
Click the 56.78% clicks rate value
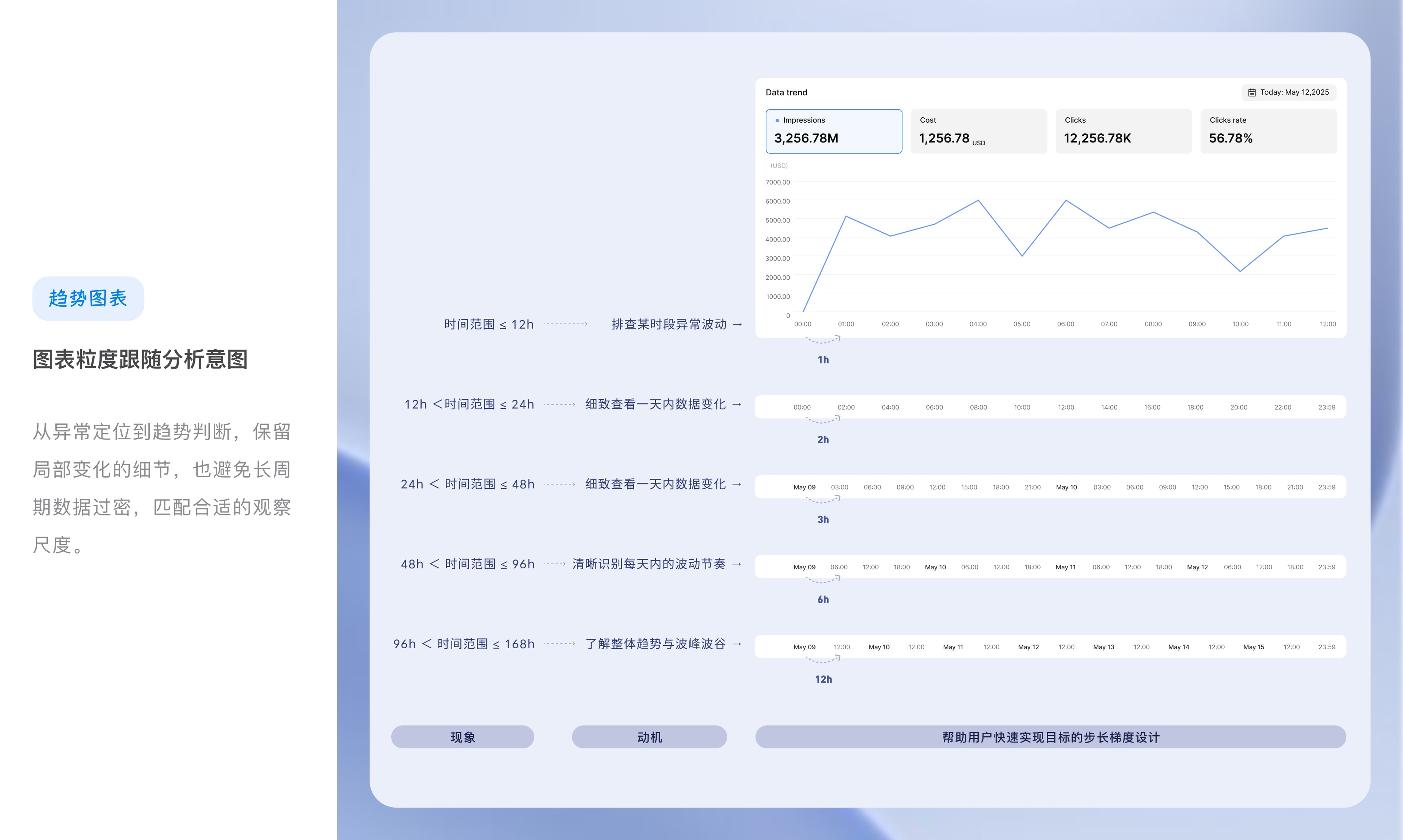1230,138
